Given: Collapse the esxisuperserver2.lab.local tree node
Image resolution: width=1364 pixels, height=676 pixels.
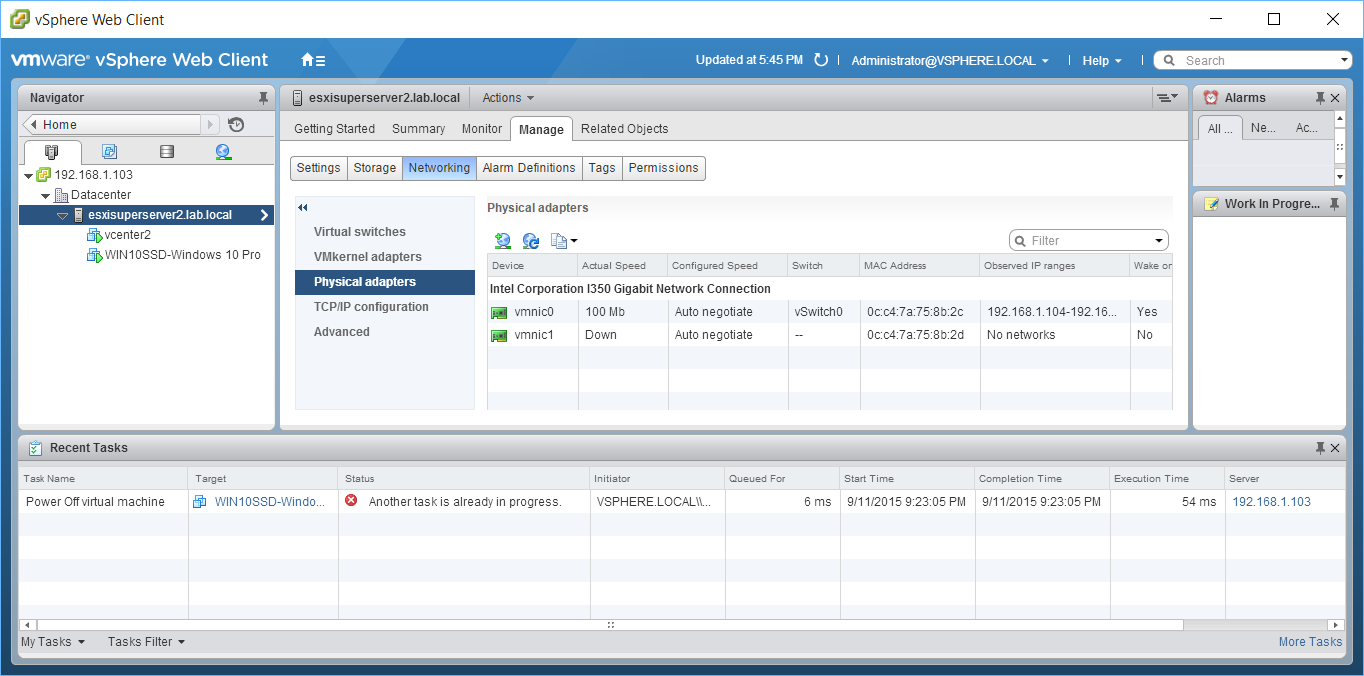Looking at the screenshot, I should pyautogui.click(x=62, y=215).
